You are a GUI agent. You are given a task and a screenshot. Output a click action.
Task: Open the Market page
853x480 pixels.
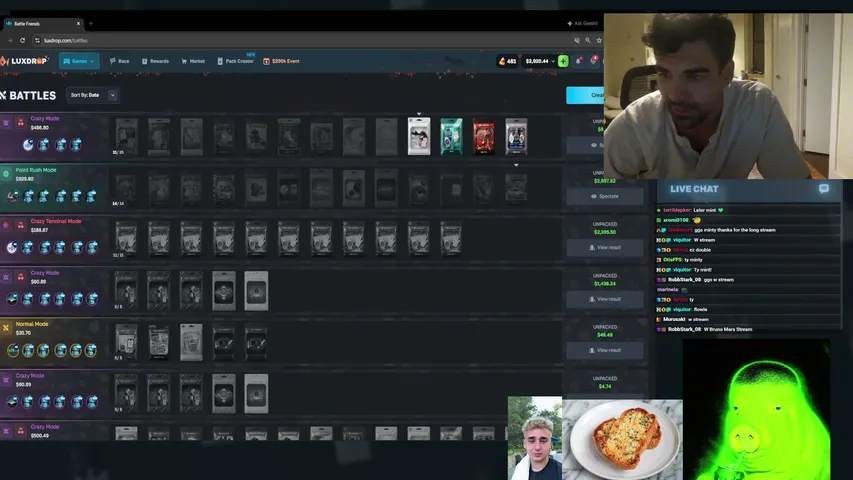[x=193, y=61]
